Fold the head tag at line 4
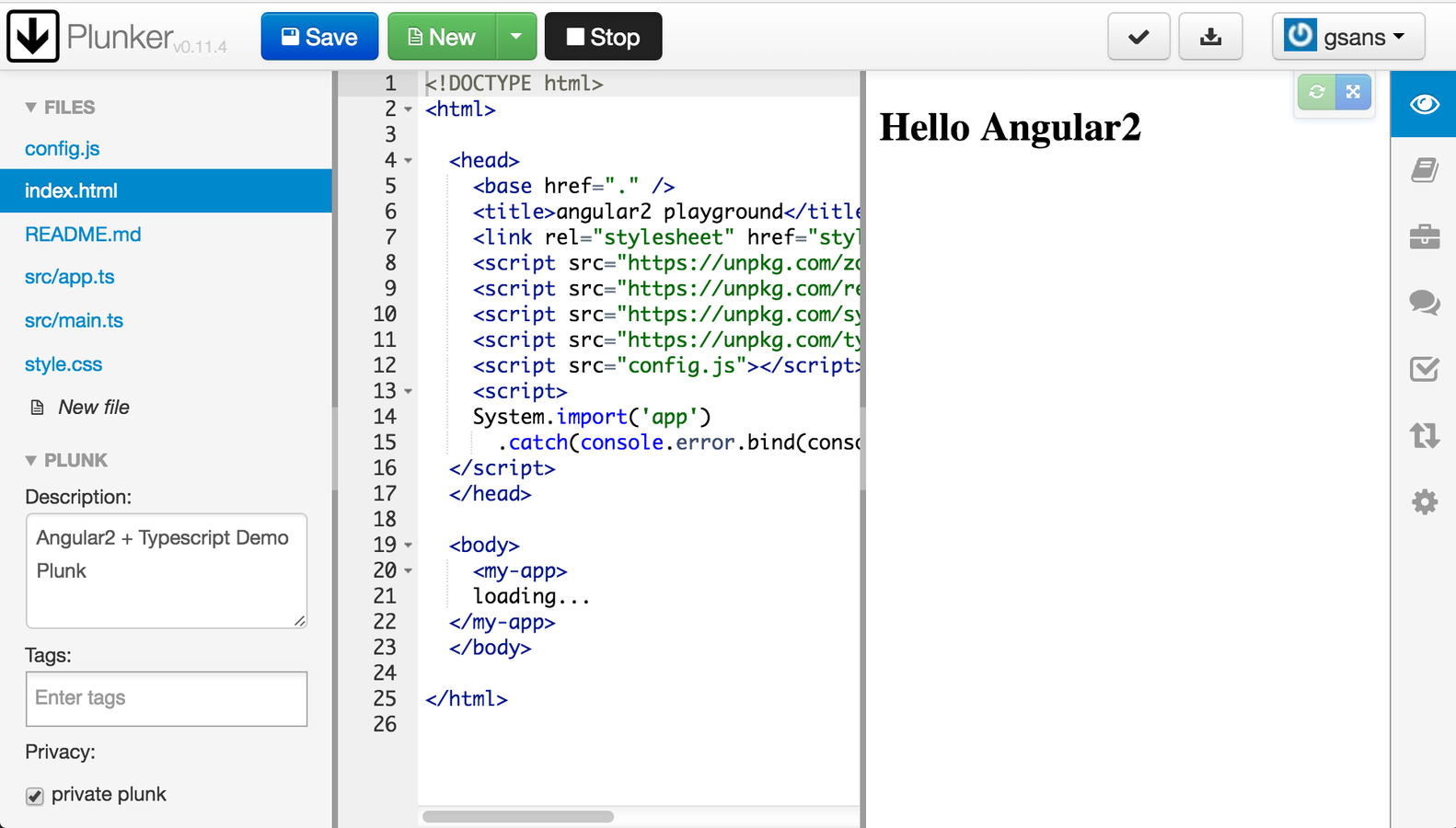The image size is (1456, 828). click(x=409, y=161)
